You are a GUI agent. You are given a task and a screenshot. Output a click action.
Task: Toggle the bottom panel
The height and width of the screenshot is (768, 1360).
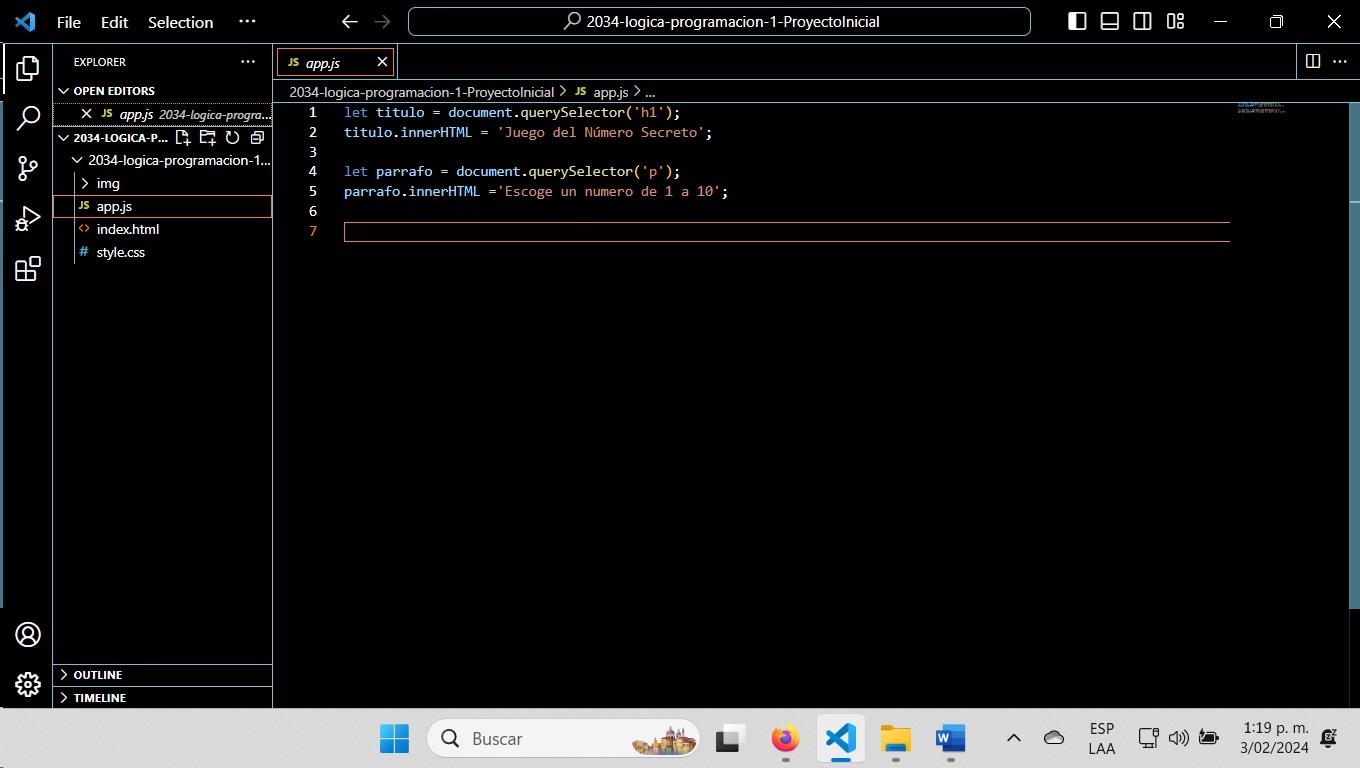pos(1110,21)
